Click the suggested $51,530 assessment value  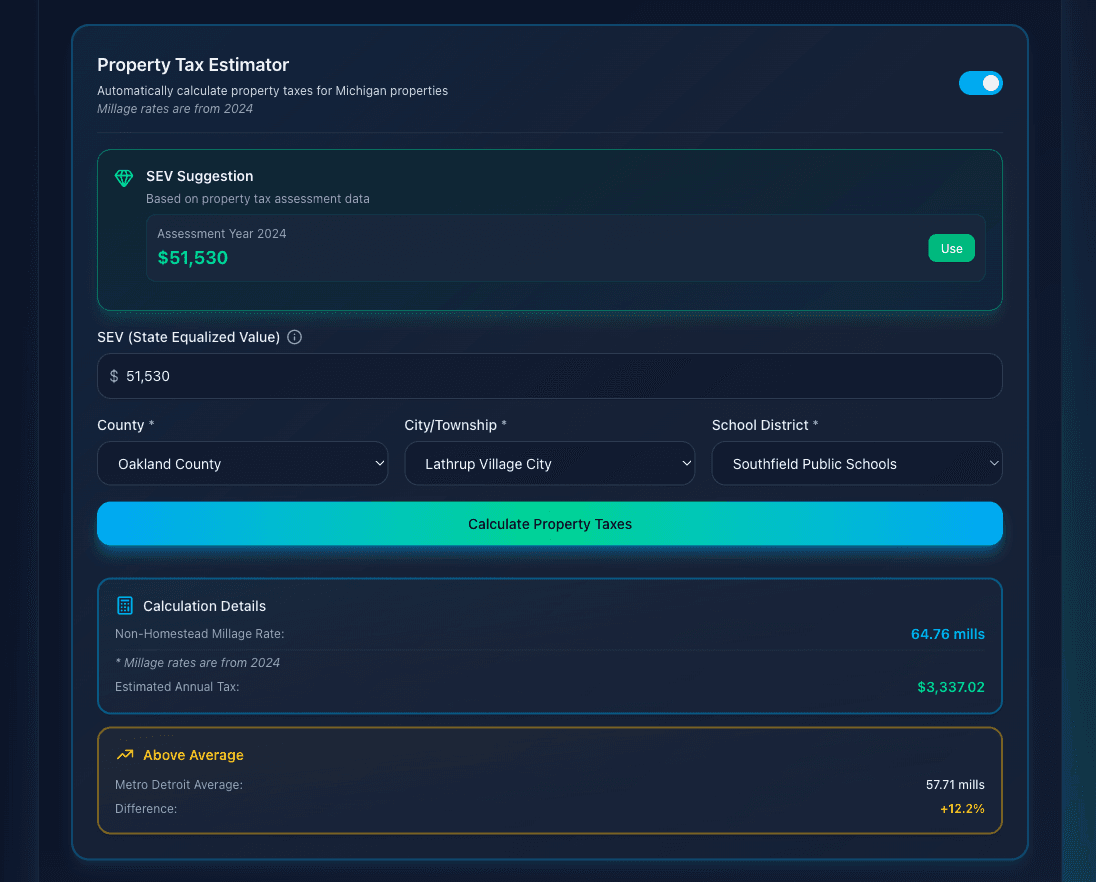pyautogui.click(x=193, y=258)
